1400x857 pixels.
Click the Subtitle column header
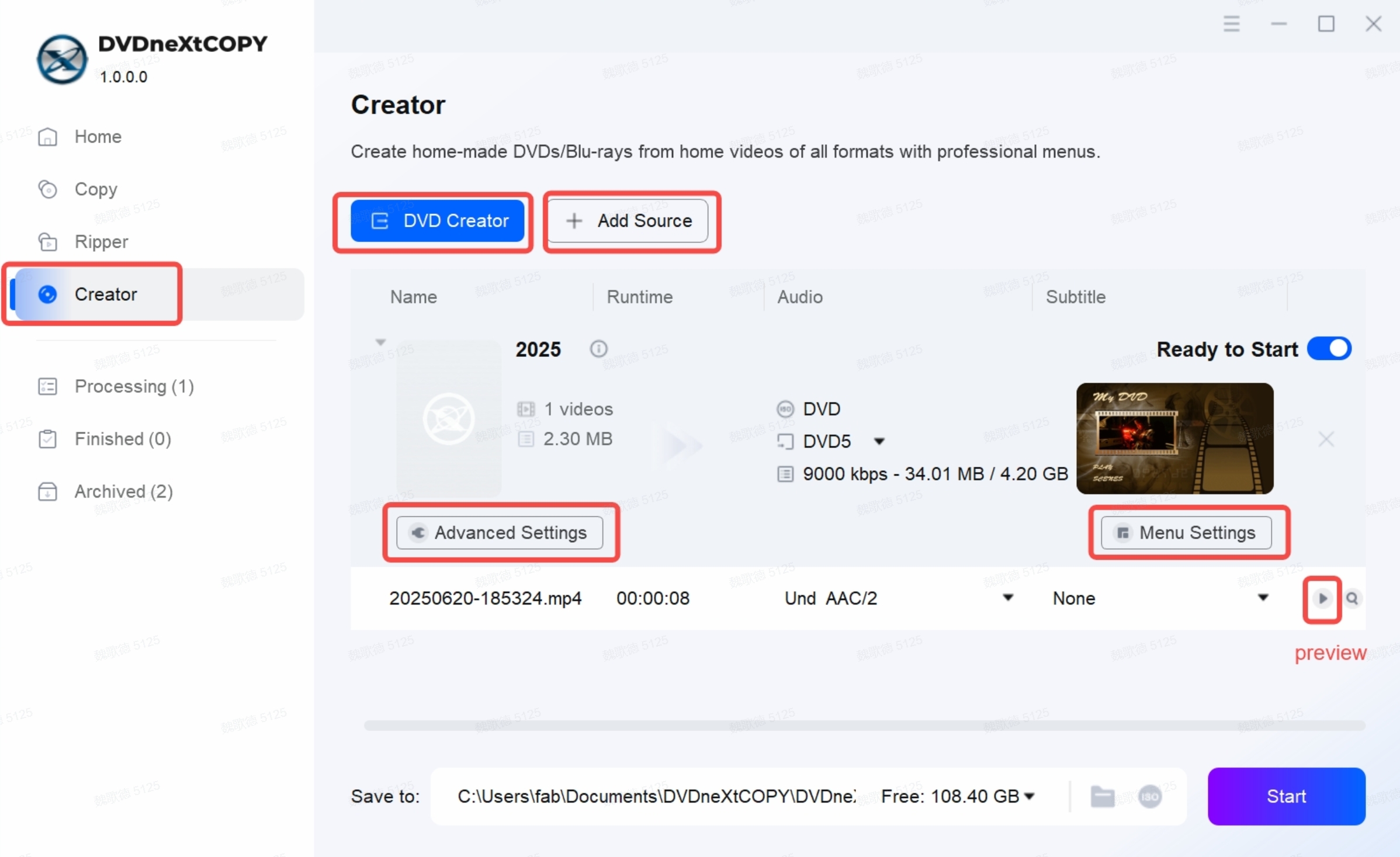(x=1075, y=297)
